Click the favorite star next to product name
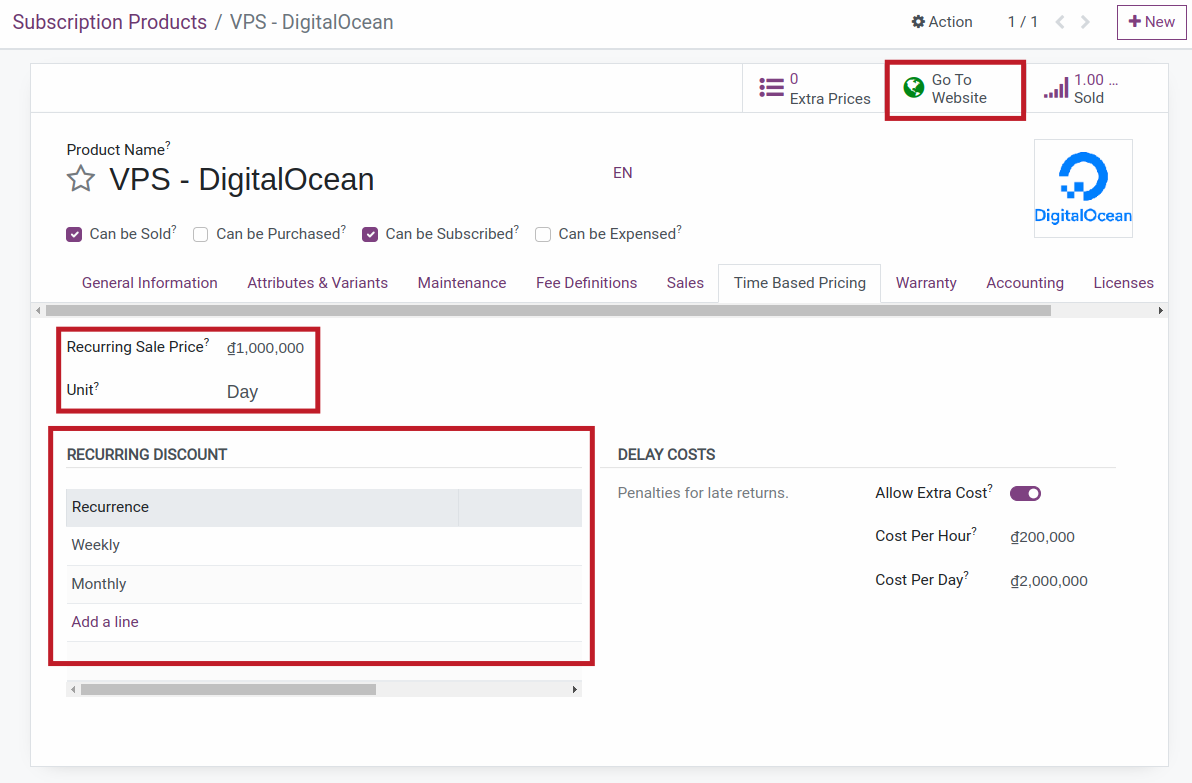Viewport: 1192px width, 783px height. [81, 179]
